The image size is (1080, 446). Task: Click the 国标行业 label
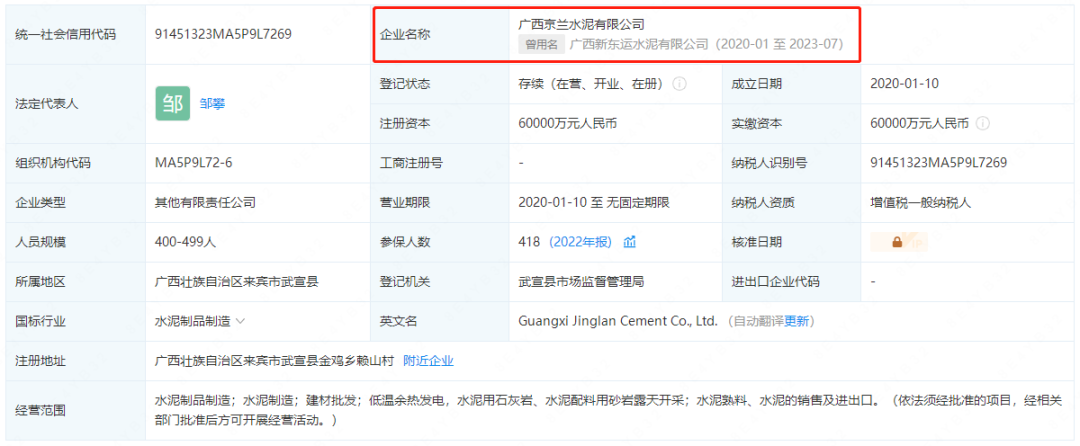click(41, 321)
